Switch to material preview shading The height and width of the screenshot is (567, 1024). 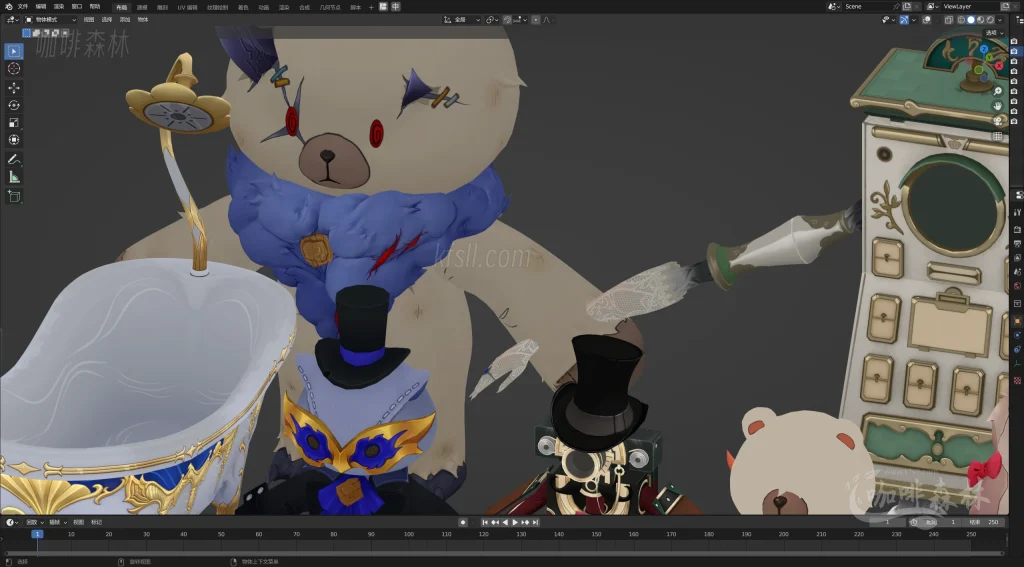[980, 20]
